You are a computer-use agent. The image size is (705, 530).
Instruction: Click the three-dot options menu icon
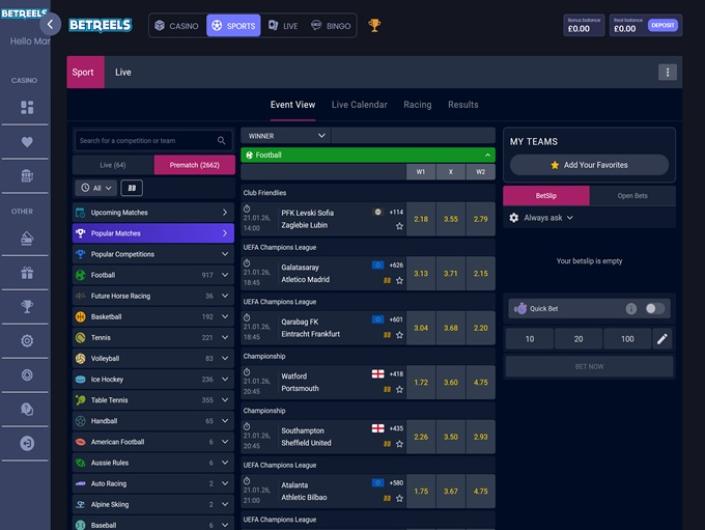point(668,72)
